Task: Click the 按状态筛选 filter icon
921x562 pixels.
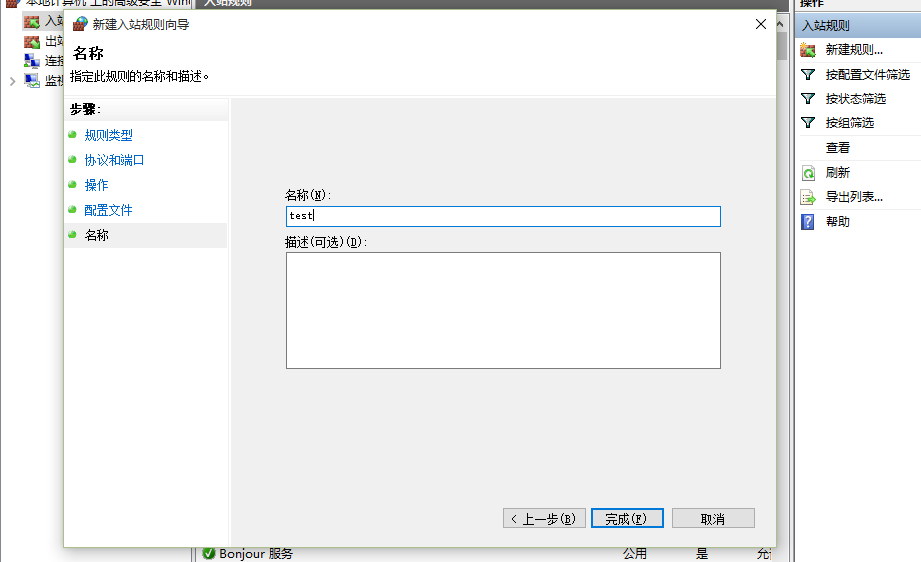Action: point(808,99)
